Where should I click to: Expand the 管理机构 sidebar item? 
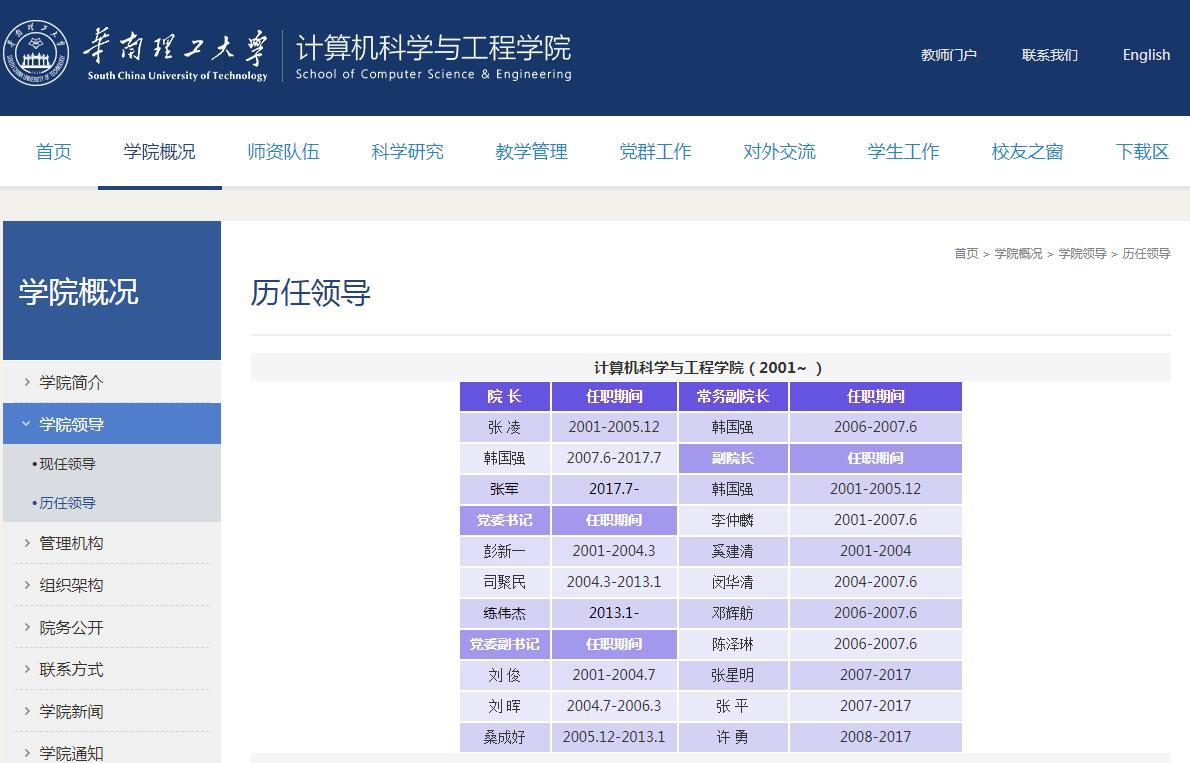point(71,544)
